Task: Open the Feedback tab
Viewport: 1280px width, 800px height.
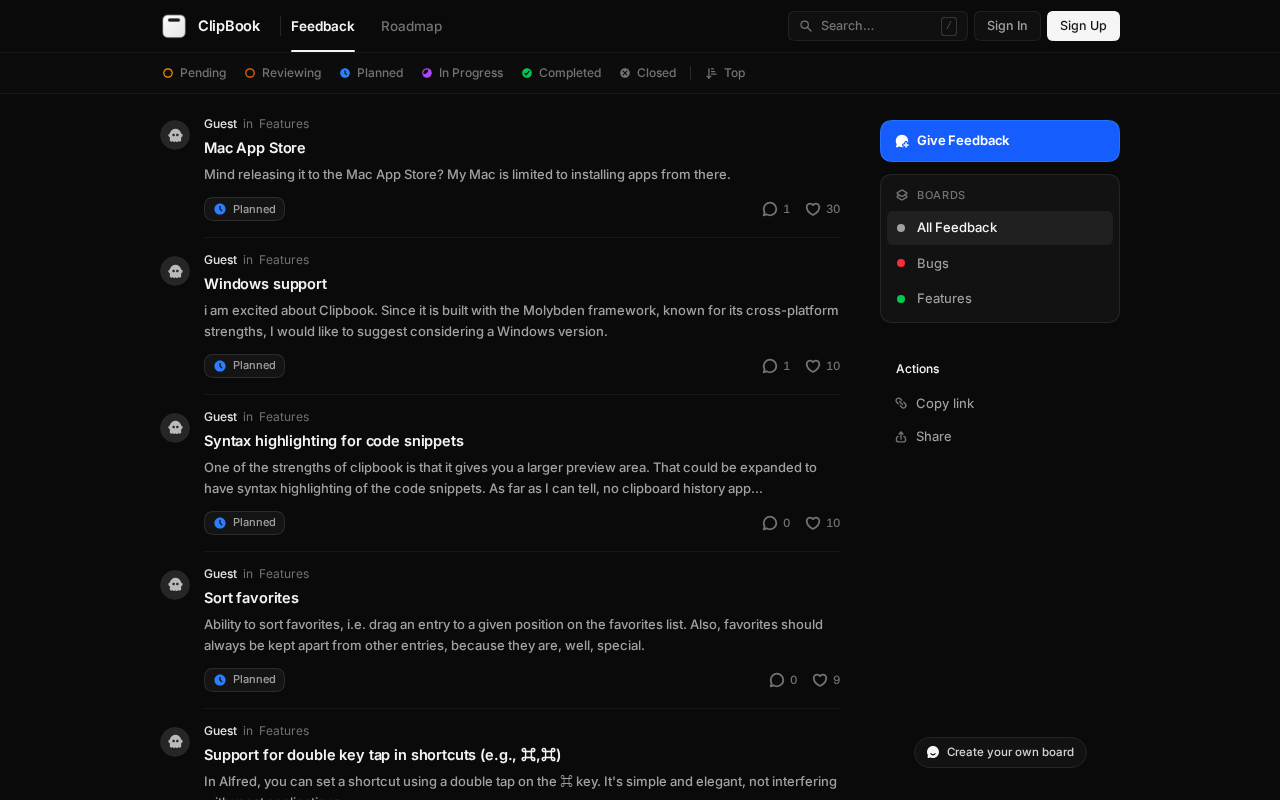Action: pos(323,26)
